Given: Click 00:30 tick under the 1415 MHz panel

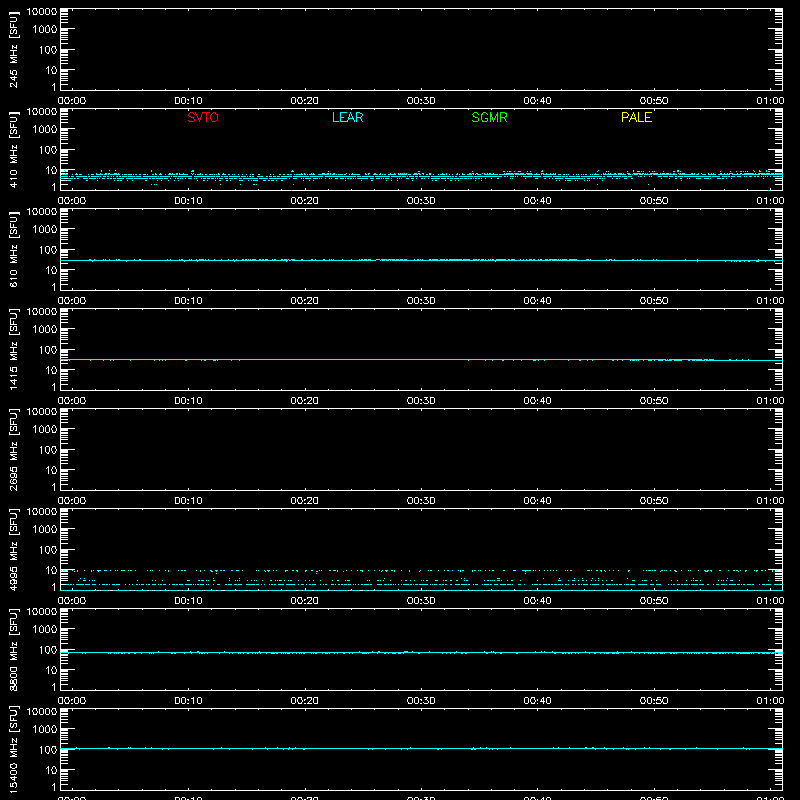Looking at the screenshot, I should (421, 401).
